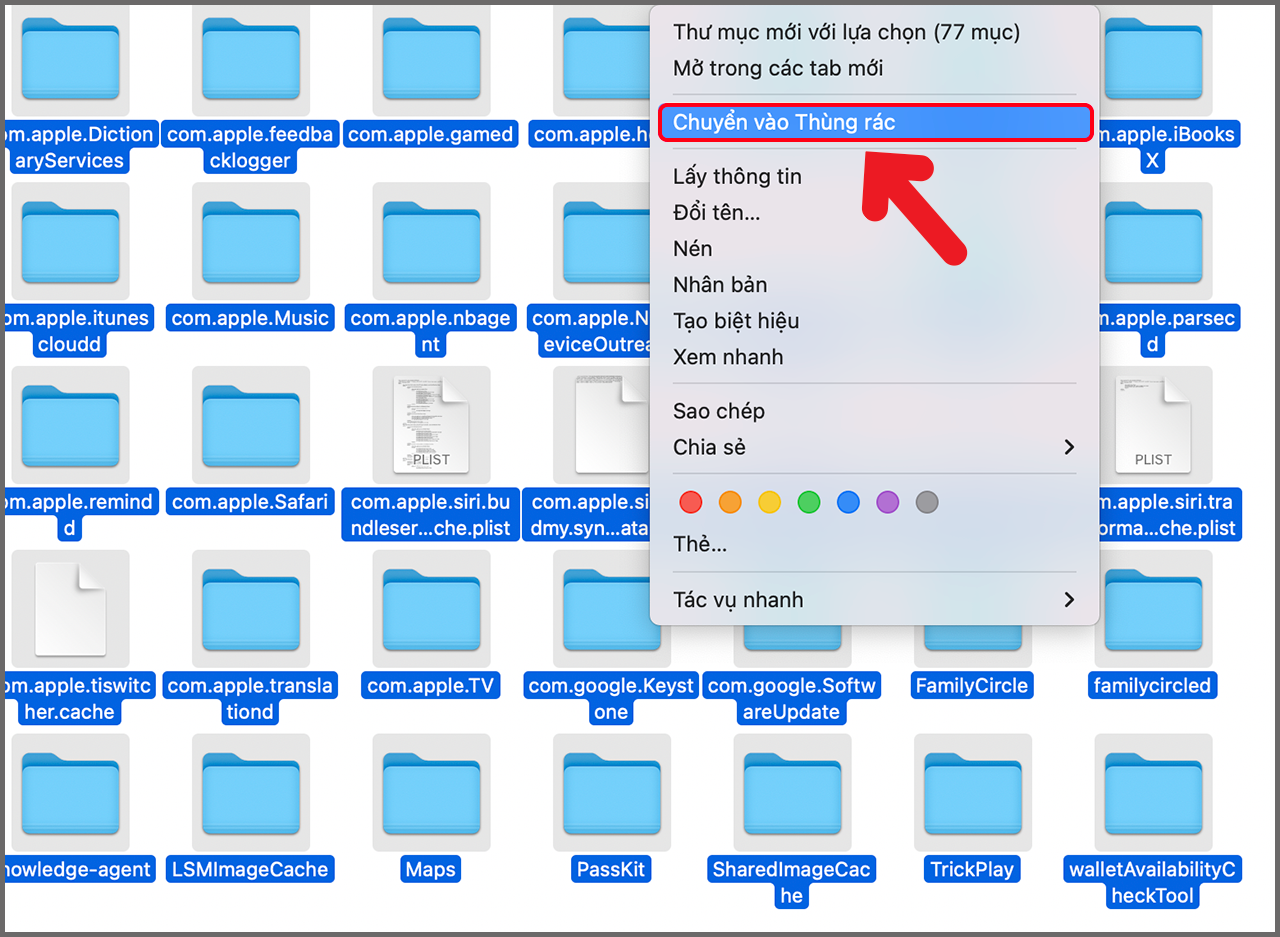Apply the orange tag color

[730, 502]
